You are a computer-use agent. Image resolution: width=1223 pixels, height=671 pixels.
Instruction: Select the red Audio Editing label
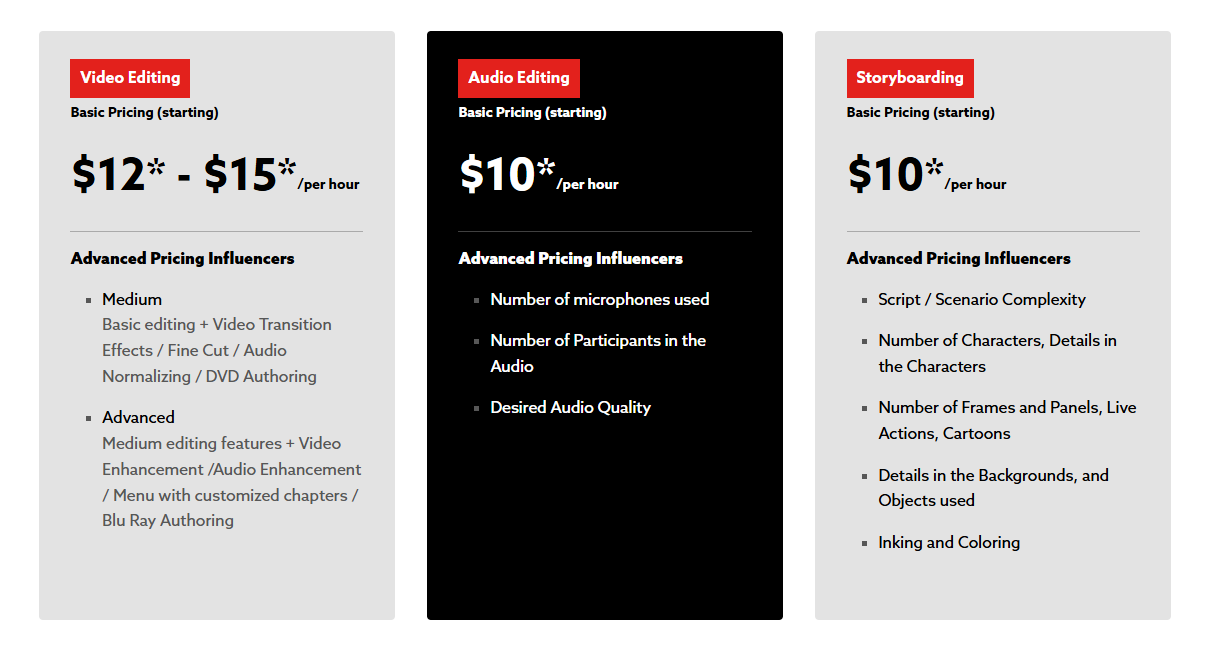pyautogui.click(x=518, y=78)
